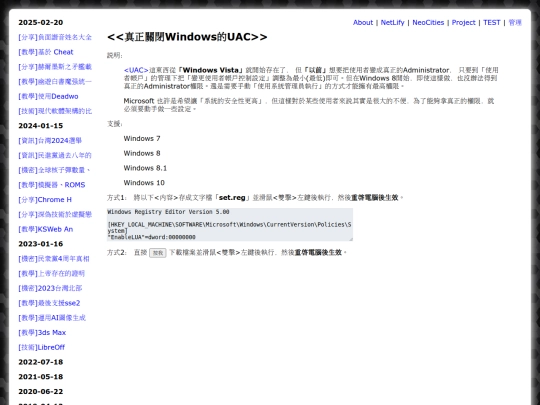This screenshot has width=540, height=405.
Task: Click the Windows Registry Editor Version 5.00 line
Action: pos(168,212)
